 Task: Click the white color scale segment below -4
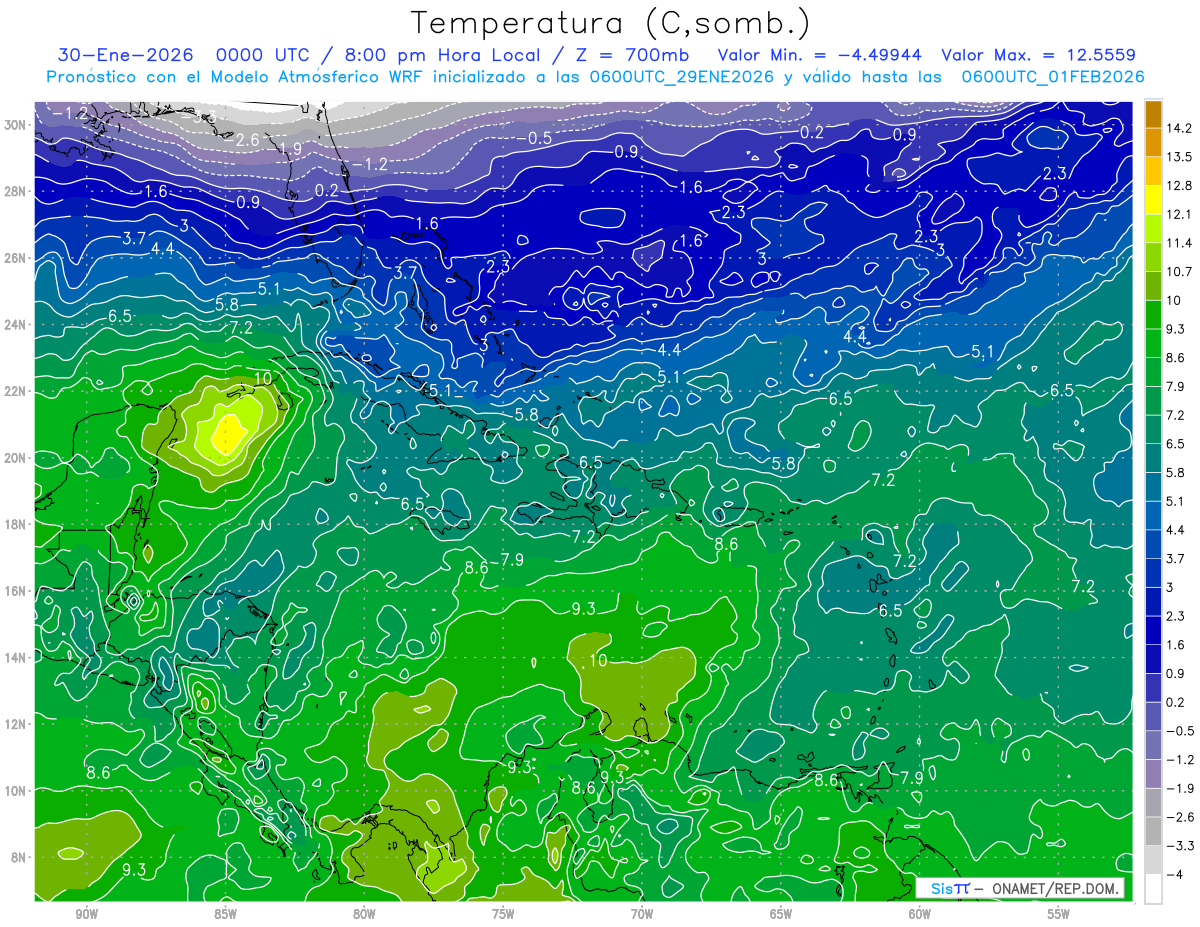coord(1153,889)
